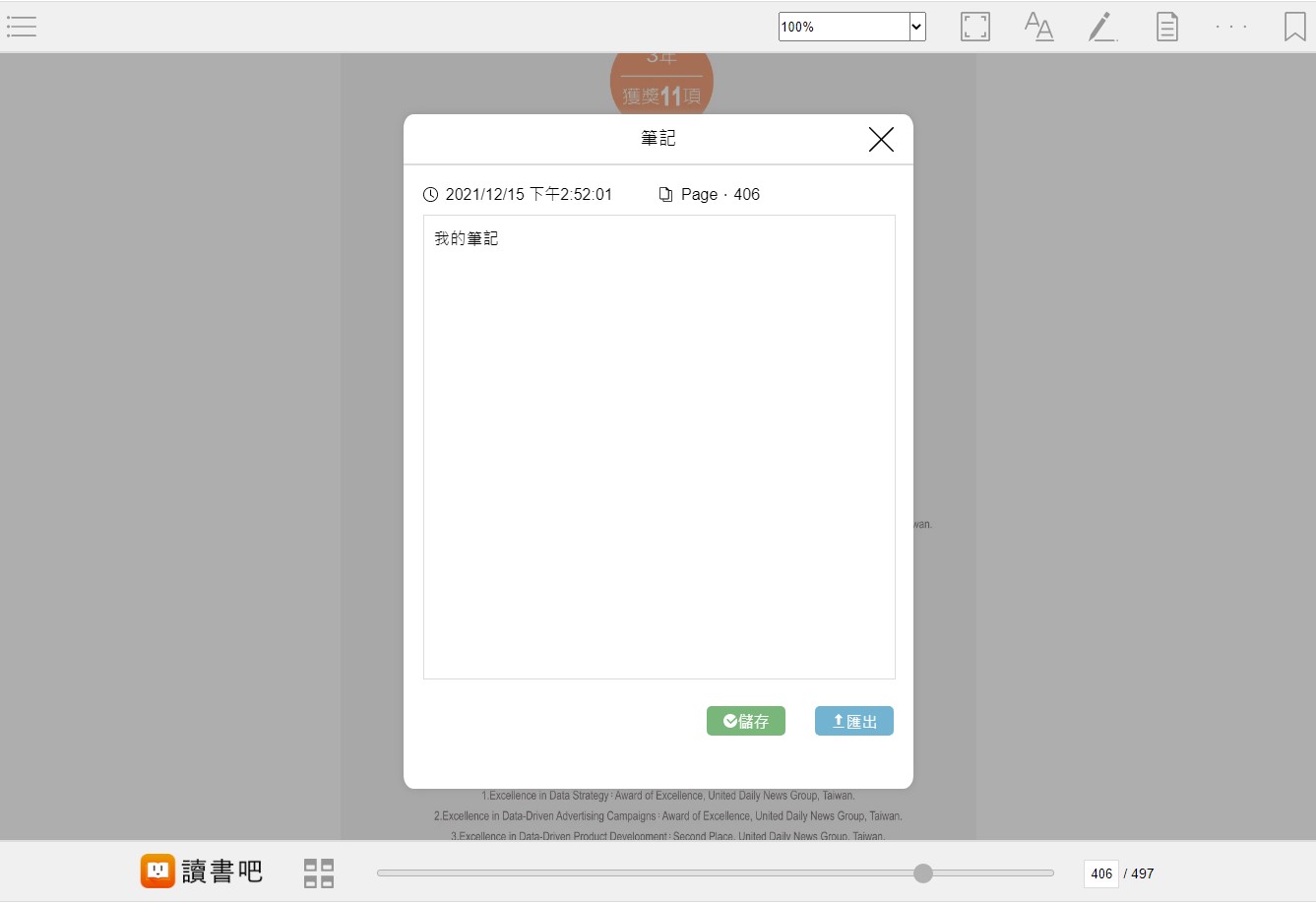This screenshot has height=904, width=1316.
Task: Click the total pages 497 label
Action: (1142, 873)
